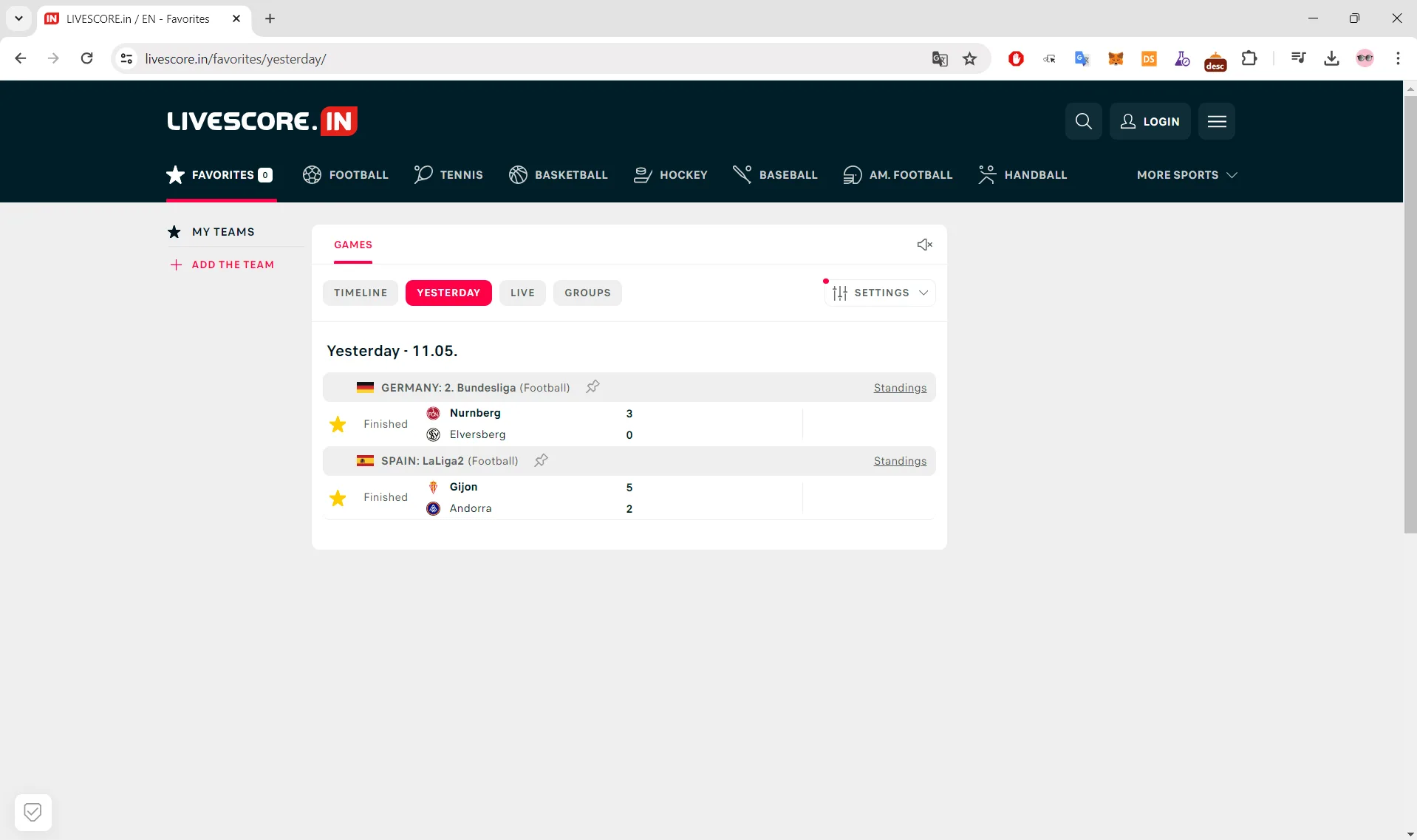
Task: Go to the Tennis section
Action: 448,175
